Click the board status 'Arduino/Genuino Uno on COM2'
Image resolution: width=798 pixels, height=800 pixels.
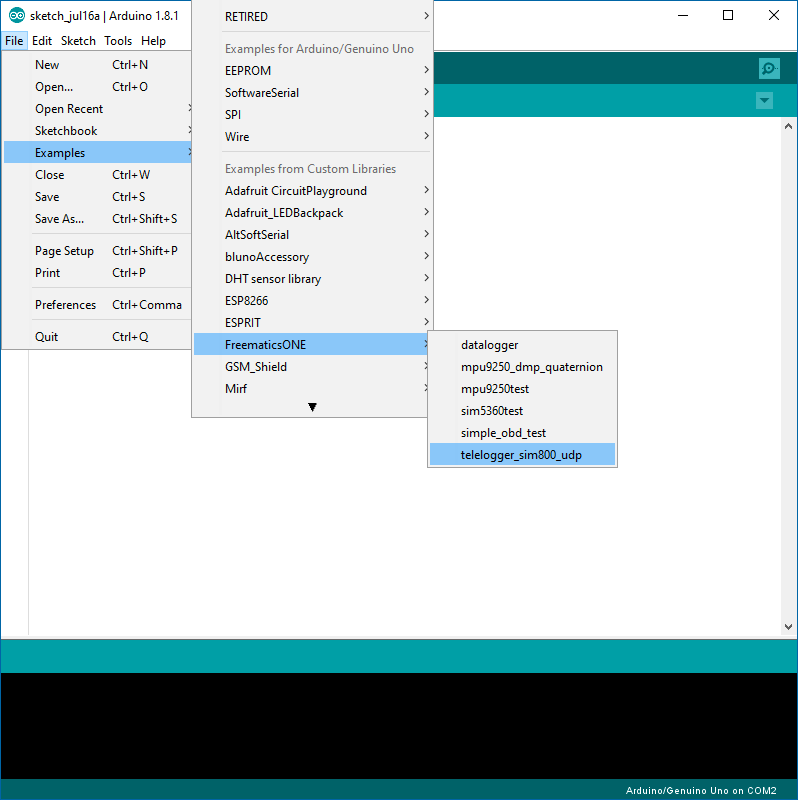[701, 790]
